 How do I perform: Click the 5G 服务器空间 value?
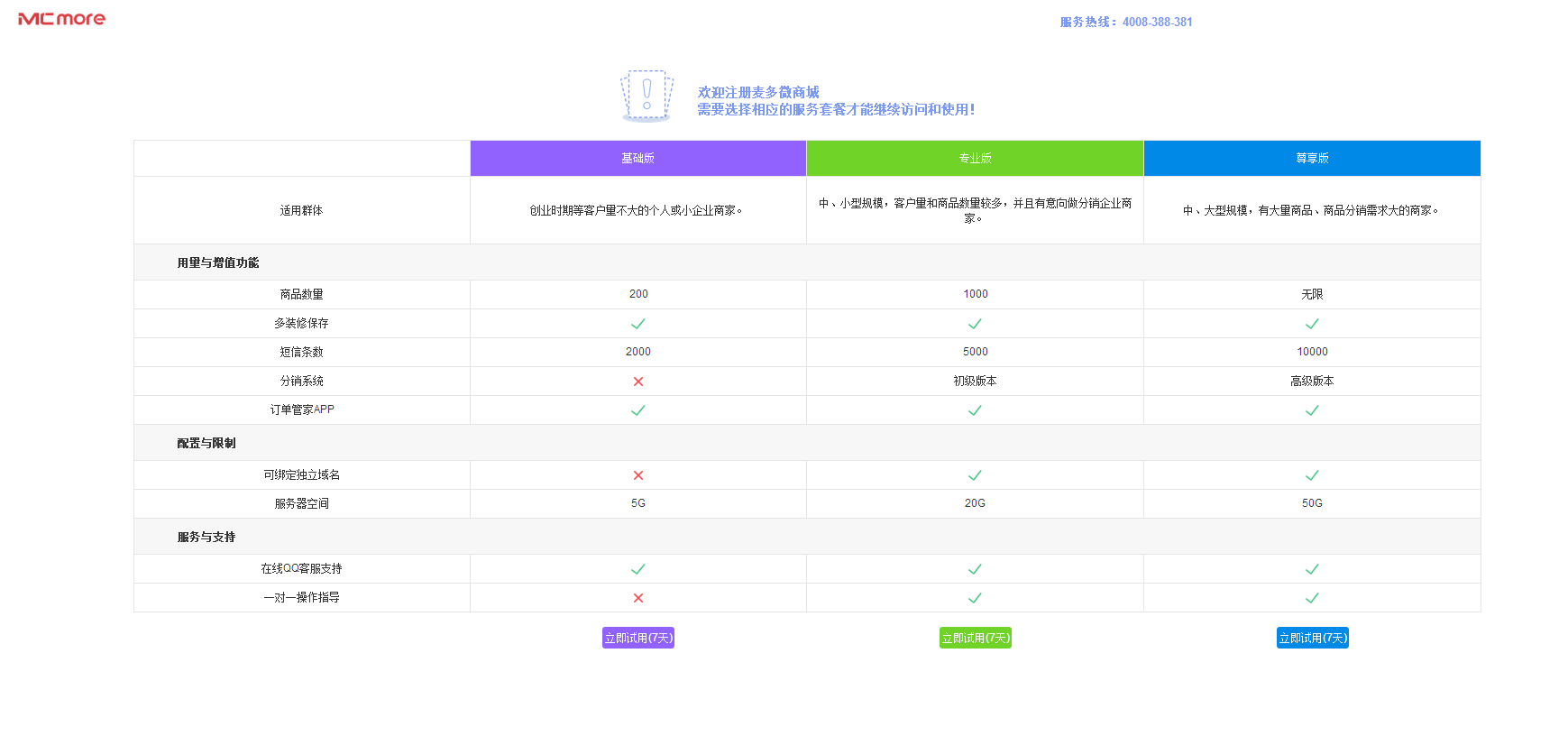(x=638, y=503)
